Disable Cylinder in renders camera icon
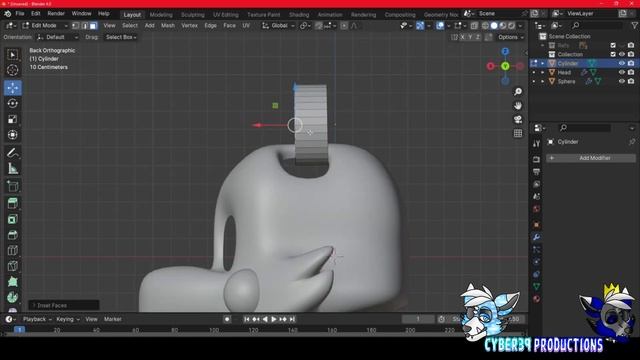 tap(631, 63)
